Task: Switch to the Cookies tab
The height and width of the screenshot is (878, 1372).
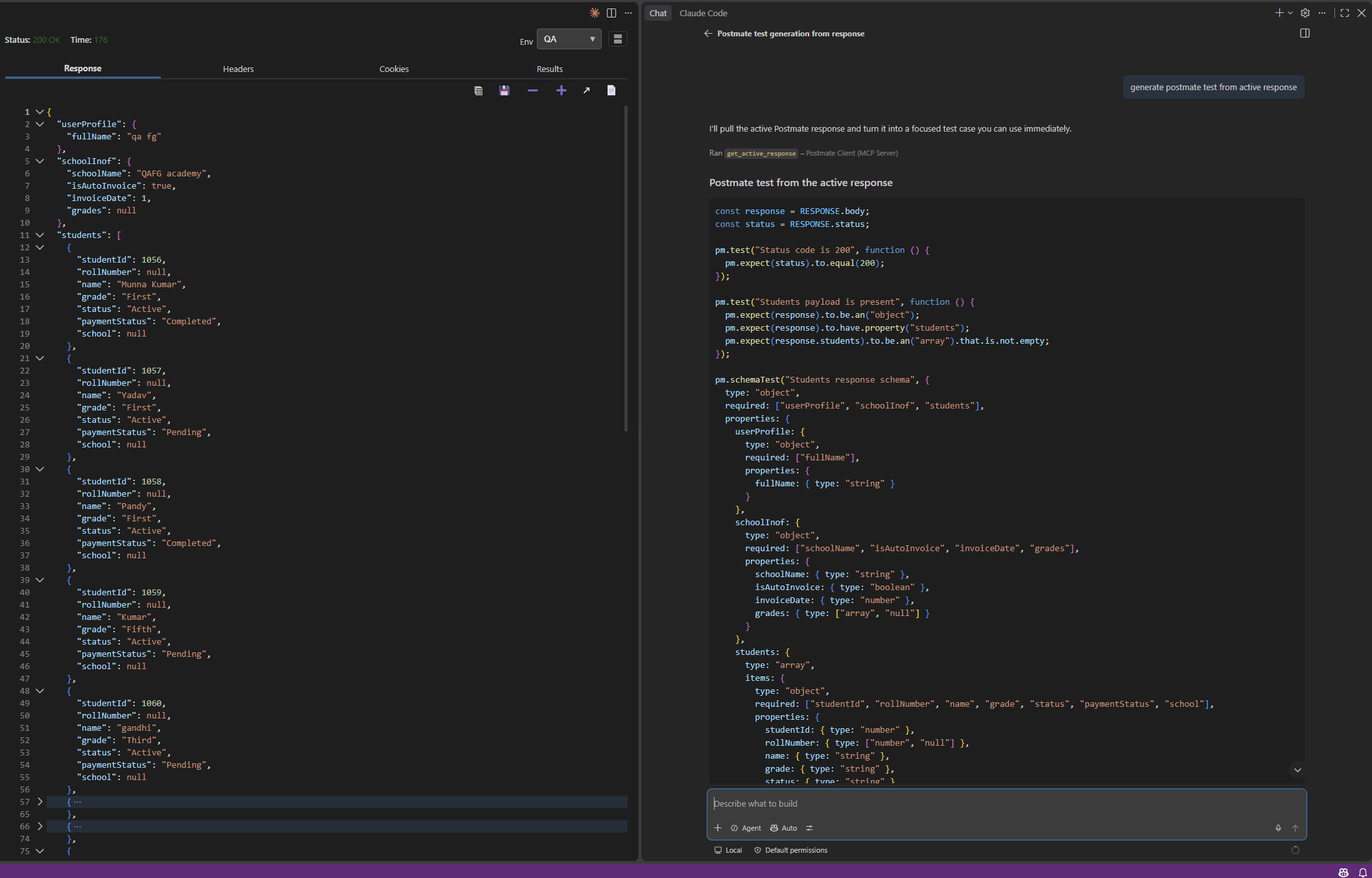Action: (x=394, y=69)
